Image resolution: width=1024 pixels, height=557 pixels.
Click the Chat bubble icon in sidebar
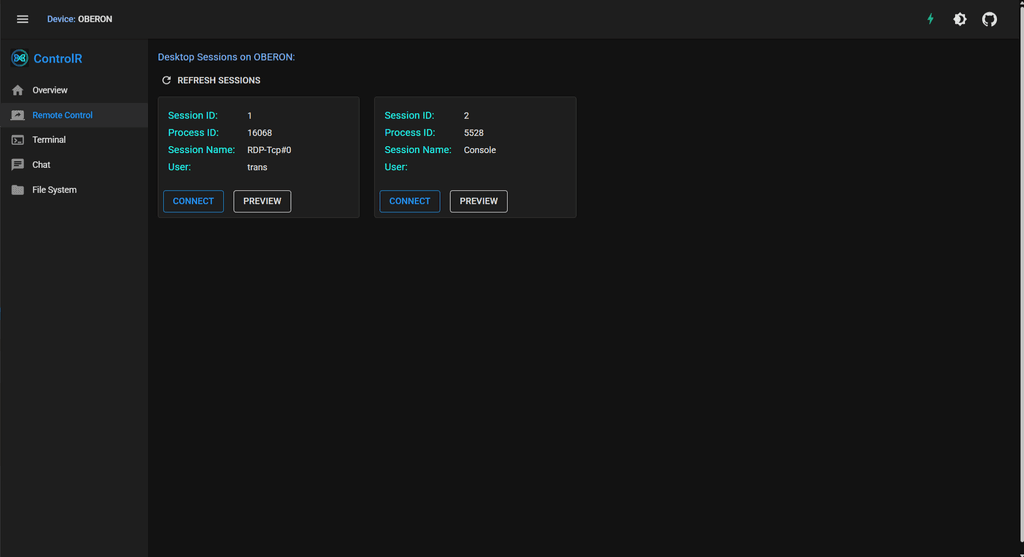(x=18, y=165)
